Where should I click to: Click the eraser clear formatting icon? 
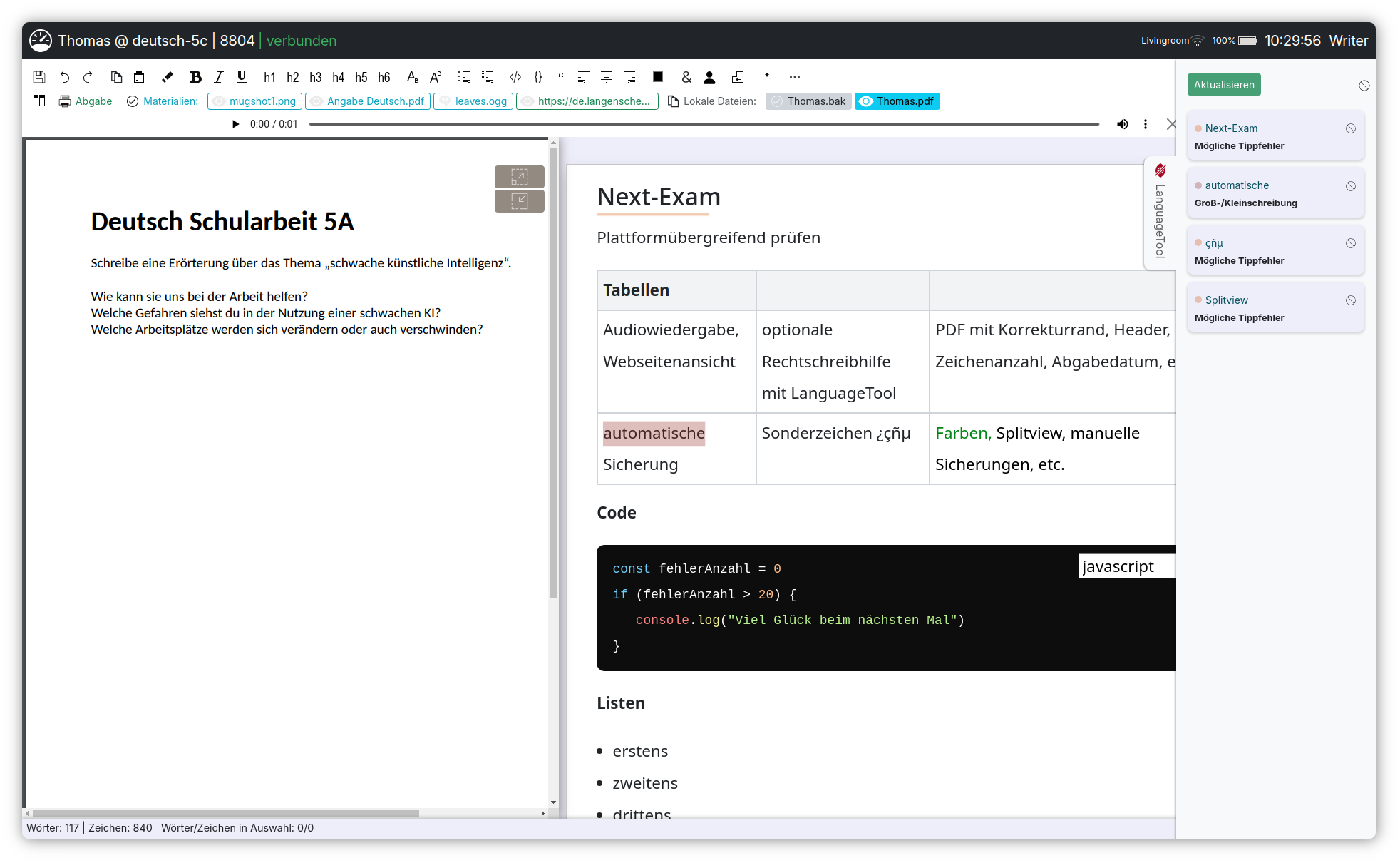click(168, 77)
